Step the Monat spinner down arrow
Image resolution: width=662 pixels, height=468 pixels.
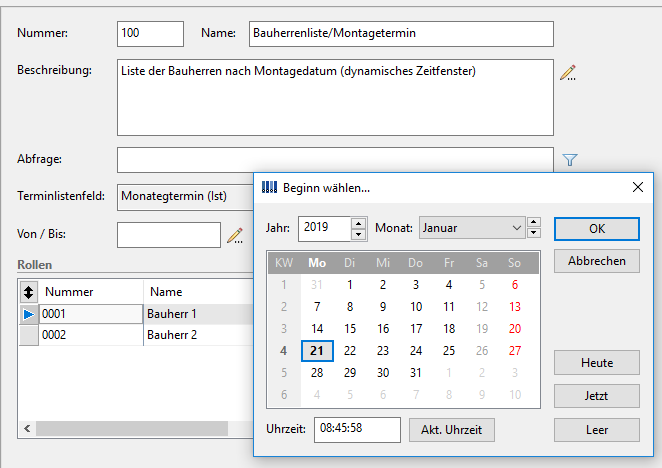coord(534,233)
